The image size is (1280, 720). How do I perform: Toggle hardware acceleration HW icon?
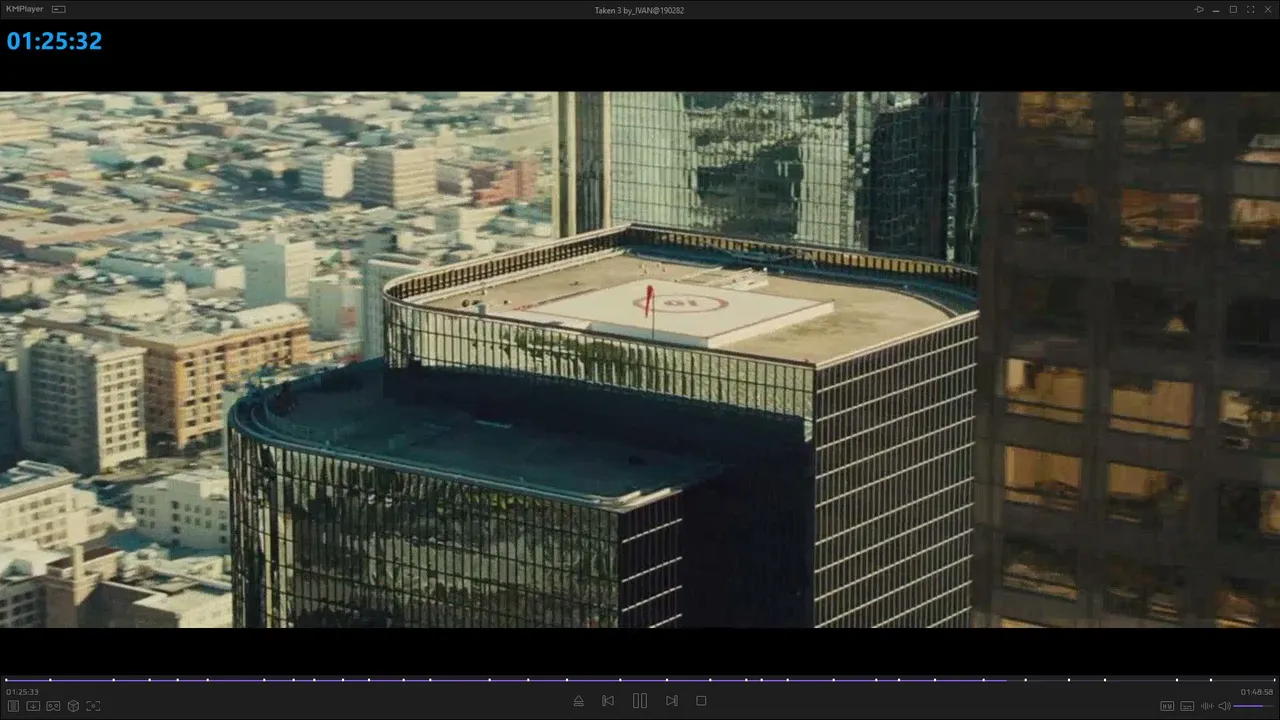[1167, 706]
